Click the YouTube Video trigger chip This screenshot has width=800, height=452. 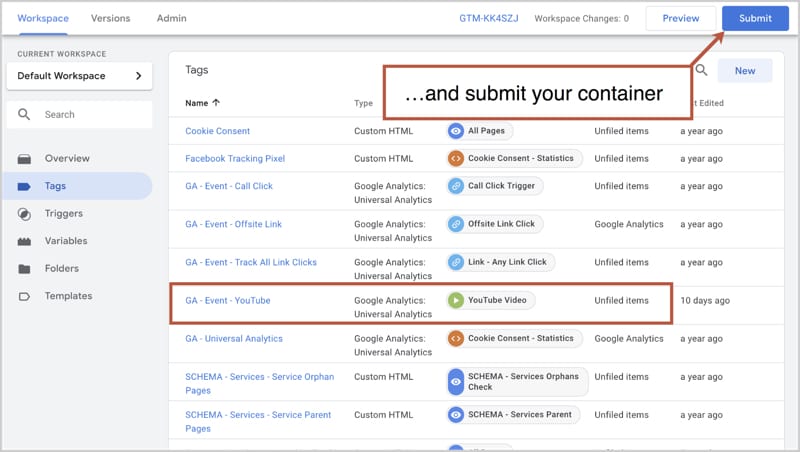(490, 300)
